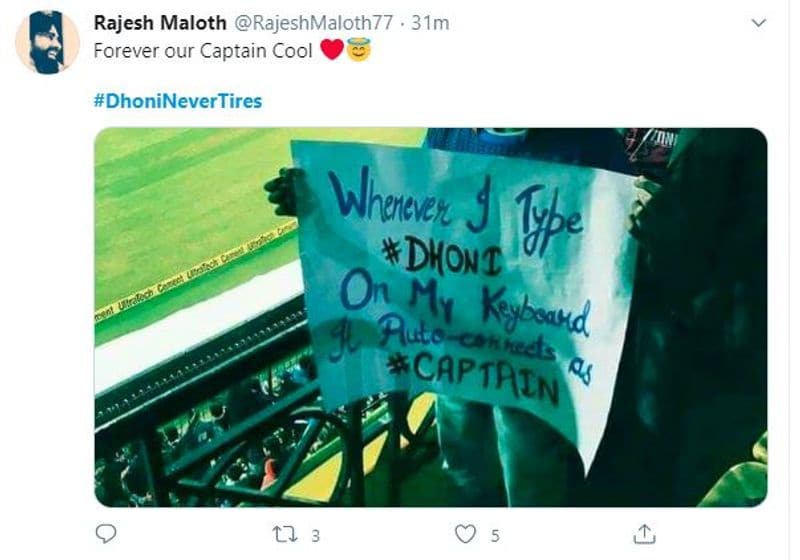The width and height of the screenshot is (800, 560).
Task: Visit the @RajeshMaloth77 handle
Action: pyautogui.click(x=313, y=23)
